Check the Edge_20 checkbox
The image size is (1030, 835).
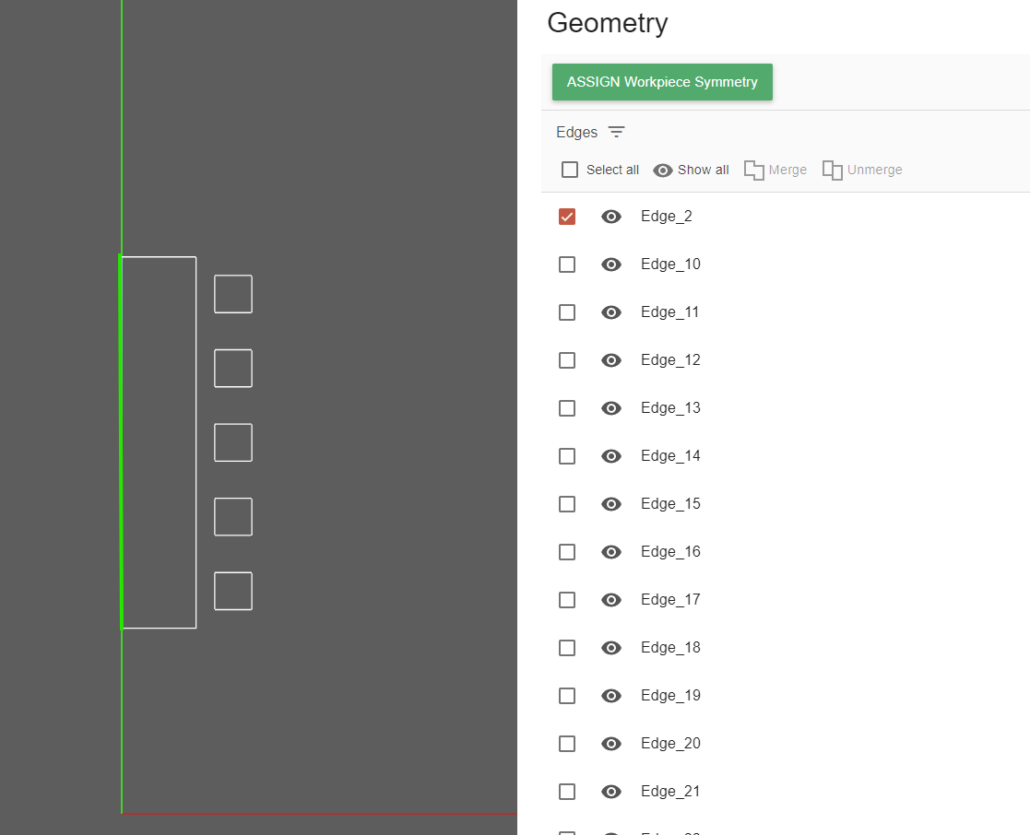tap(567, 744)
